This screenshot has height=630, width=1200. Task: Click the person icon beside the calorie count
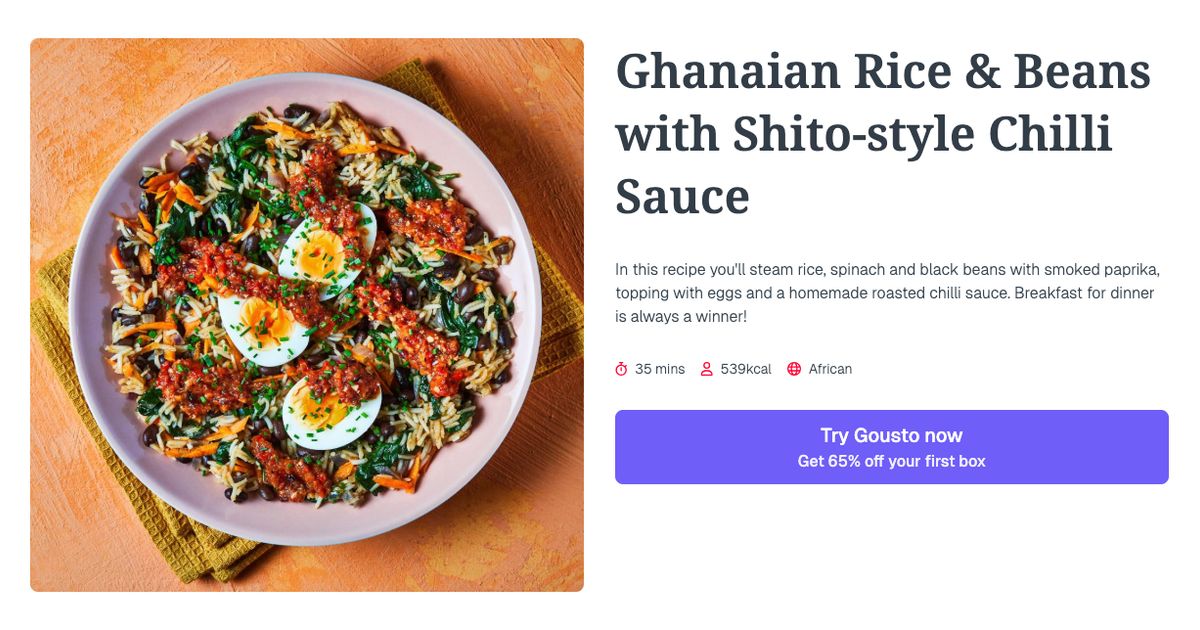coord(709,368)
